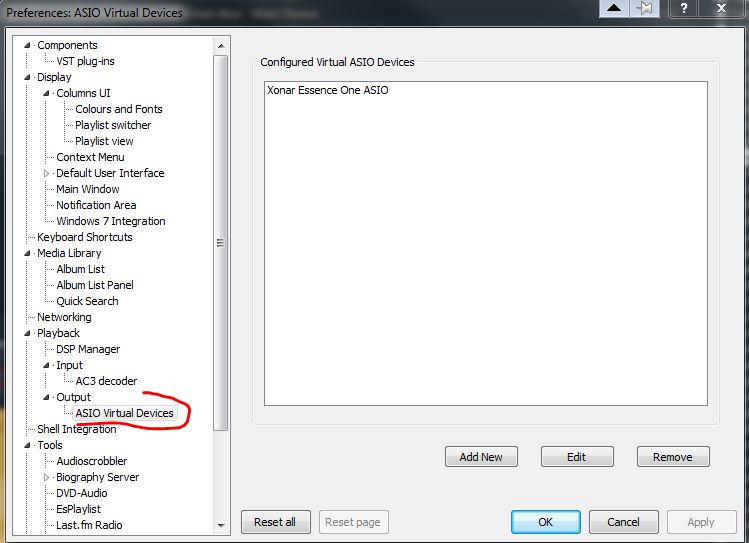
Task: Click Reset all button
Action: point(276,522)
